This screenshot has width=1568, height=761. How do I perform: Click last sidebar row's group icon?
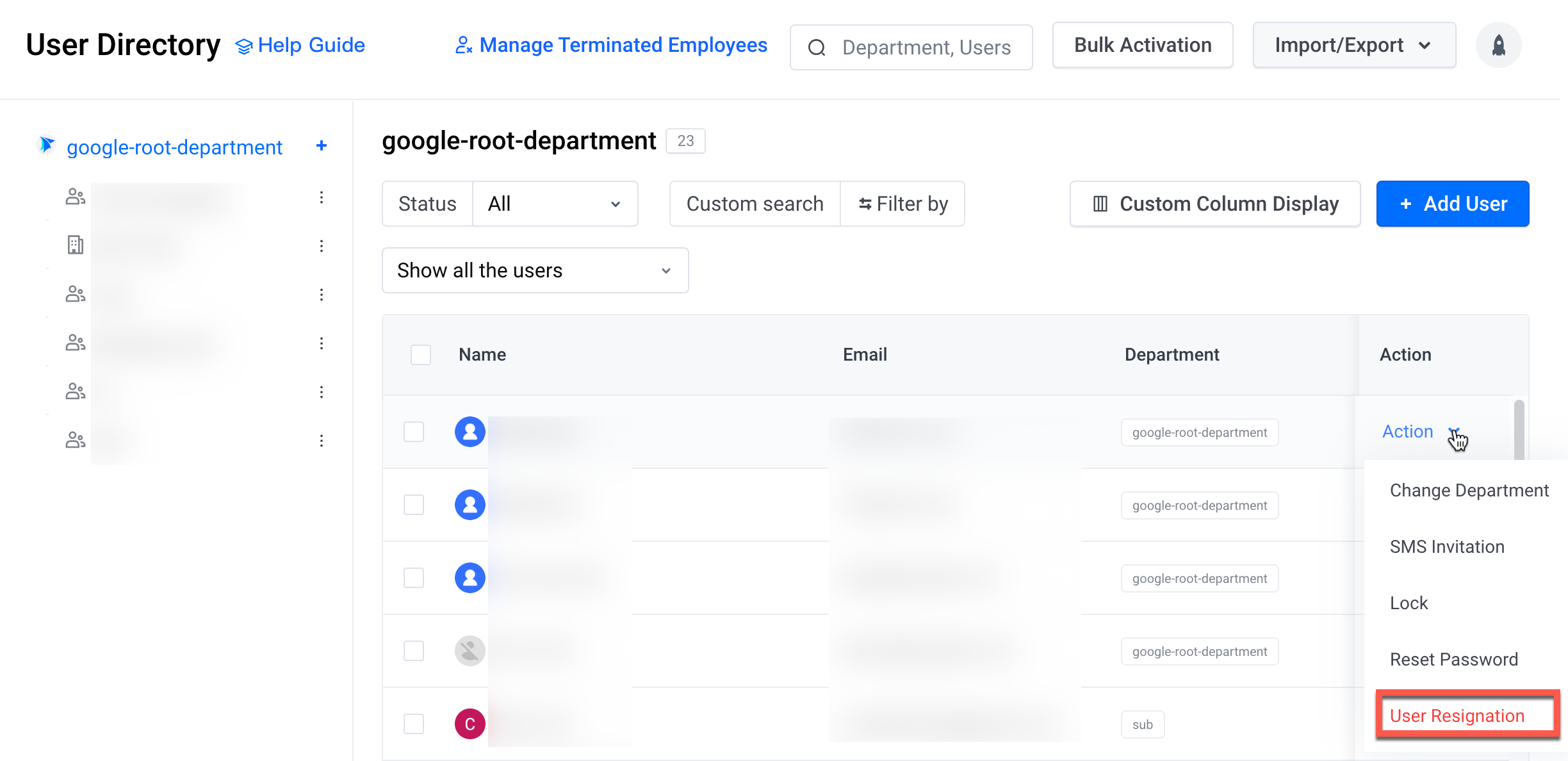point(76,440)
